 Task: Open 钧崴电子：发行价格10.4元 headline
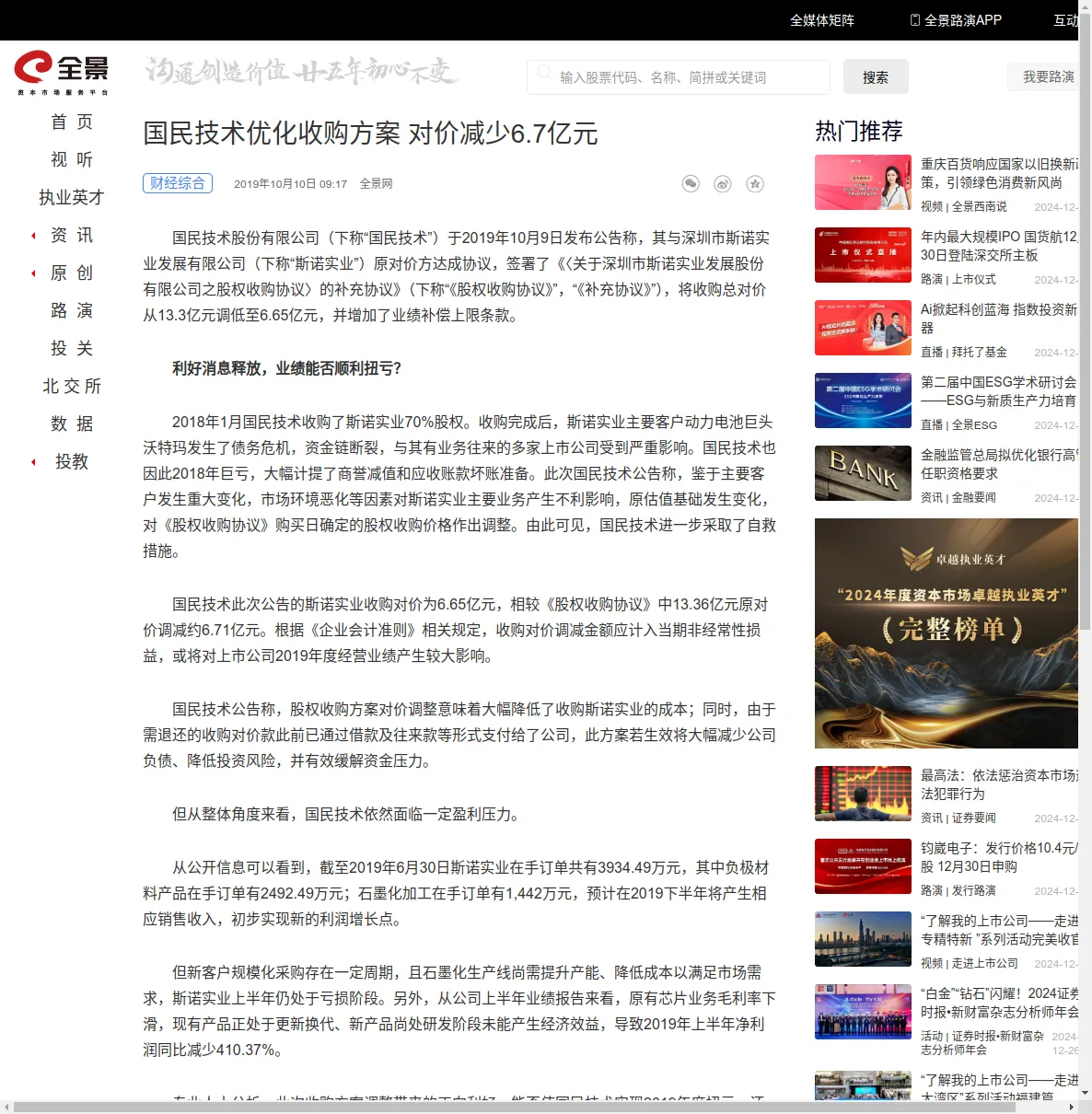[999, 857]
